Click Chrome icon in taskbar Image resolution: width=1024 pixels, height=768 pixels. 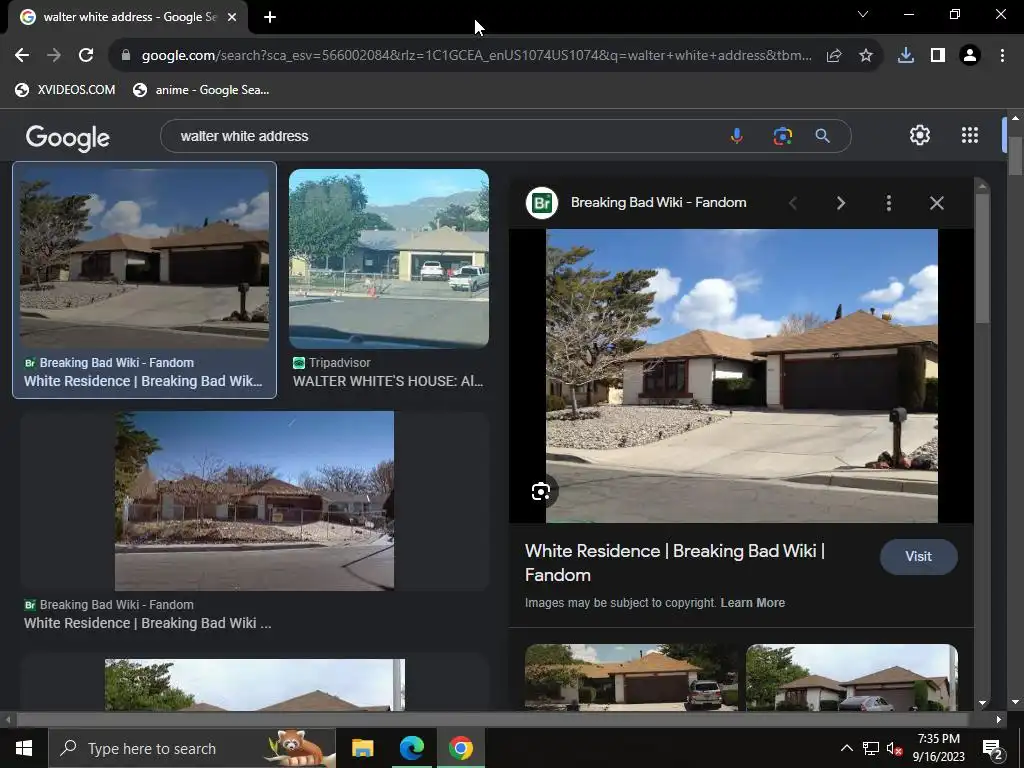[460, 748]
